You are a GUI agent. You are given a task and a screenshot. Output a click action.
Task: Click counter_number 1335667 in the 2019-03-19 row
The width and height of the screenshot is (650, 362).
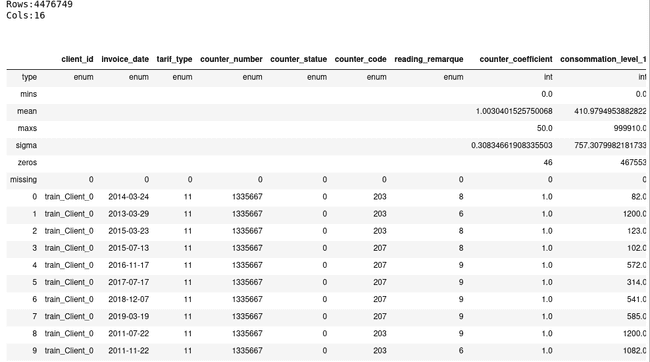point(247,316)
